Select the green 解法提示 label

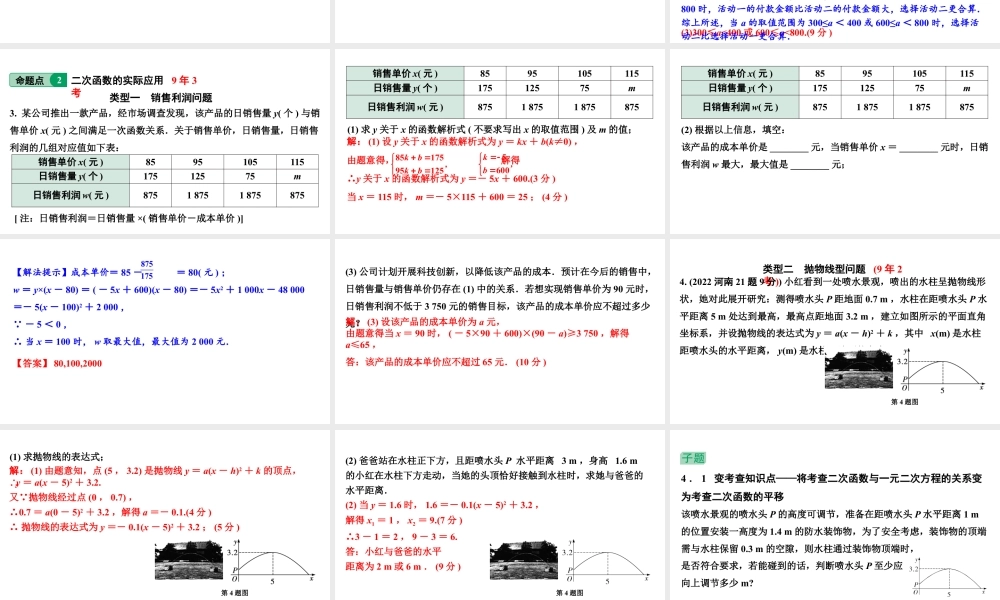coord(39,270)
